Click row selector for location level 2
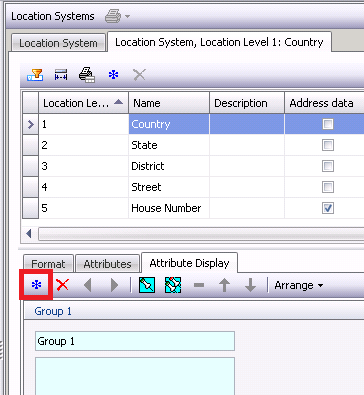Screen dimensions: 364x395 (x=30, y=145)
